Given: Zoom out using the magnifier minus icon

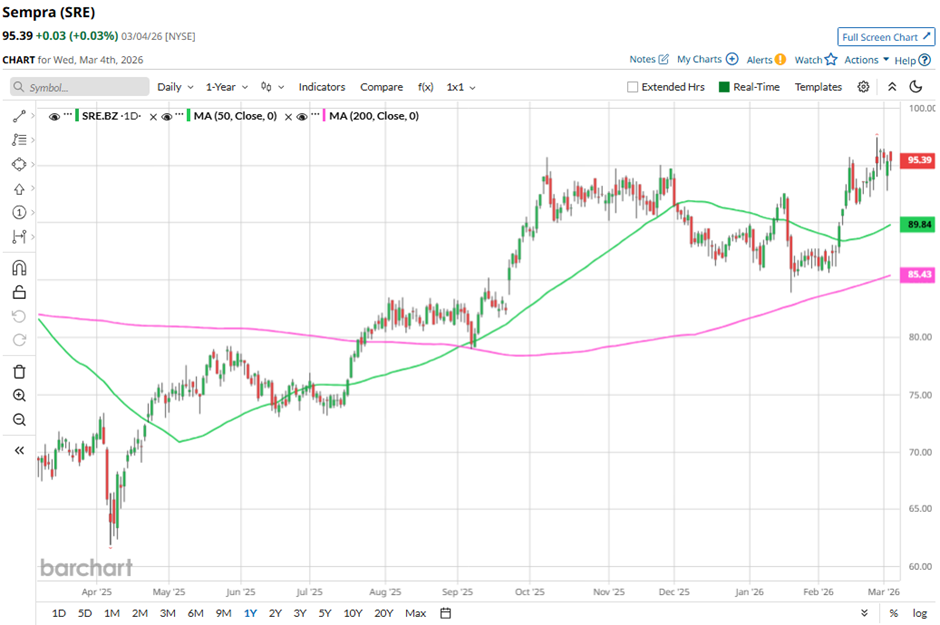Looking at the screenshot, I should pyautogui.click(x=19, y=420).
